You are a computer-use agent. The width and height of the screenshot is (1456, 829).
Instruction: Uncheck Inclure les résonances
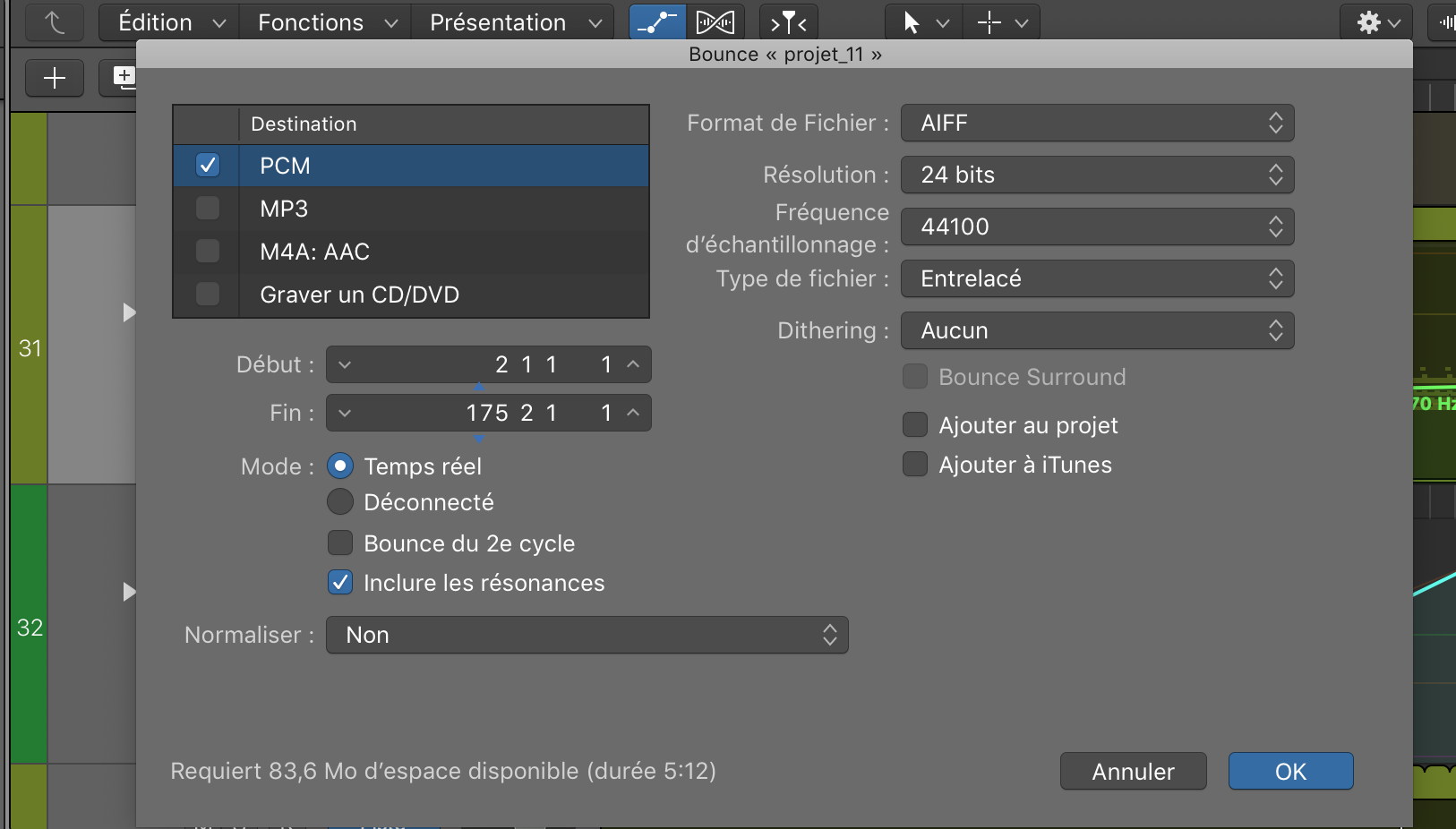(340, 583)
